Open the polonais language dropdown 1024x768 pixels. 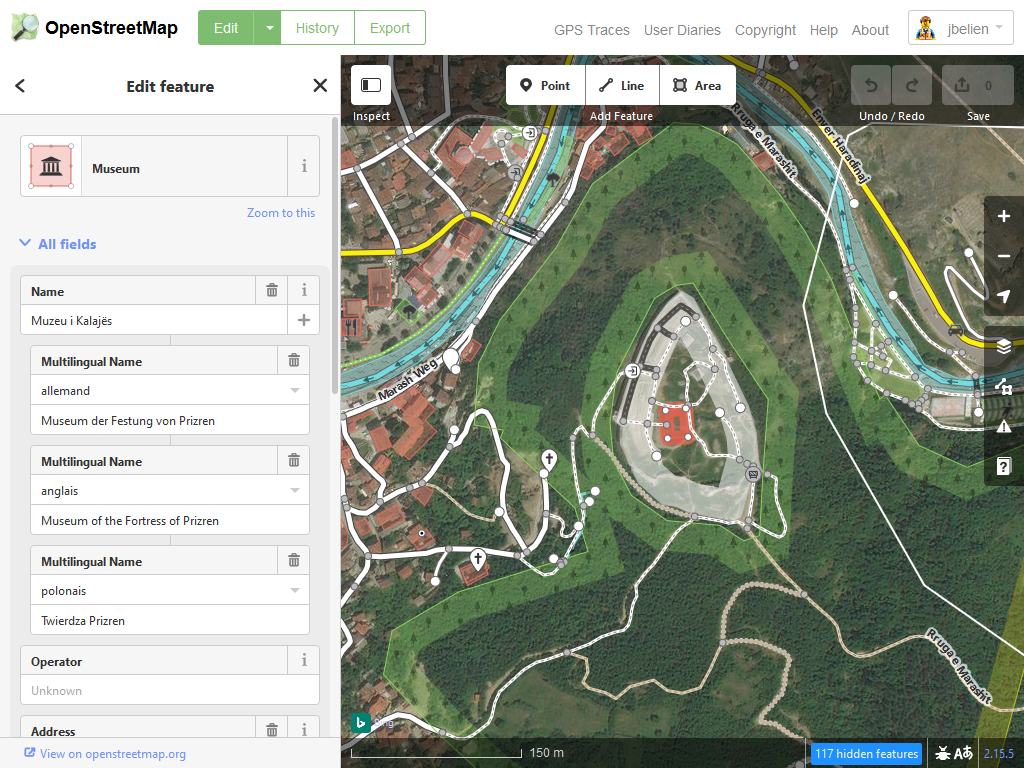pyautogui.click(x=295, y=591)
